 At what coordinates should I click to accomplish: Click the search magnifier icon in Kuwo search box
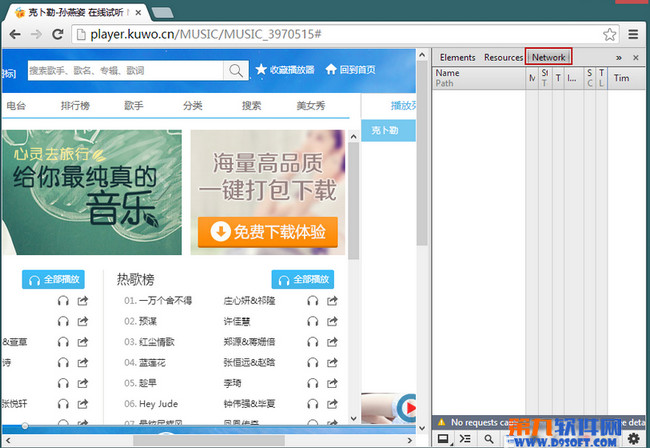click(x=236, y=70)
